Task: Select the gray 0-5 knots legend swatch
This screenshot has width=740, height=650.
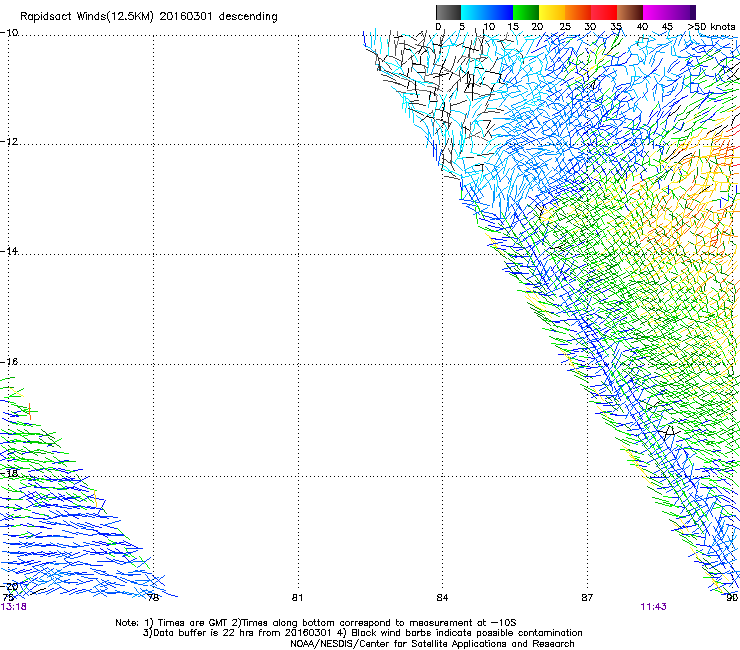Action: (x=448, y=12)
